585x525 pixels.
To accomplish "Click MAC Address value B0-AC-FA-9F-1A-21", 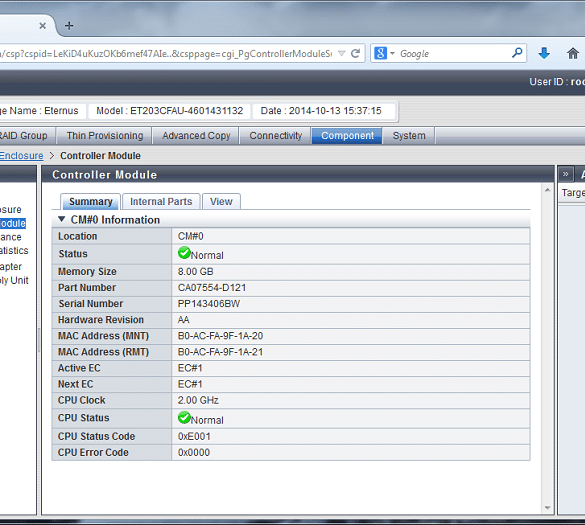I will [x=220, y=352].
